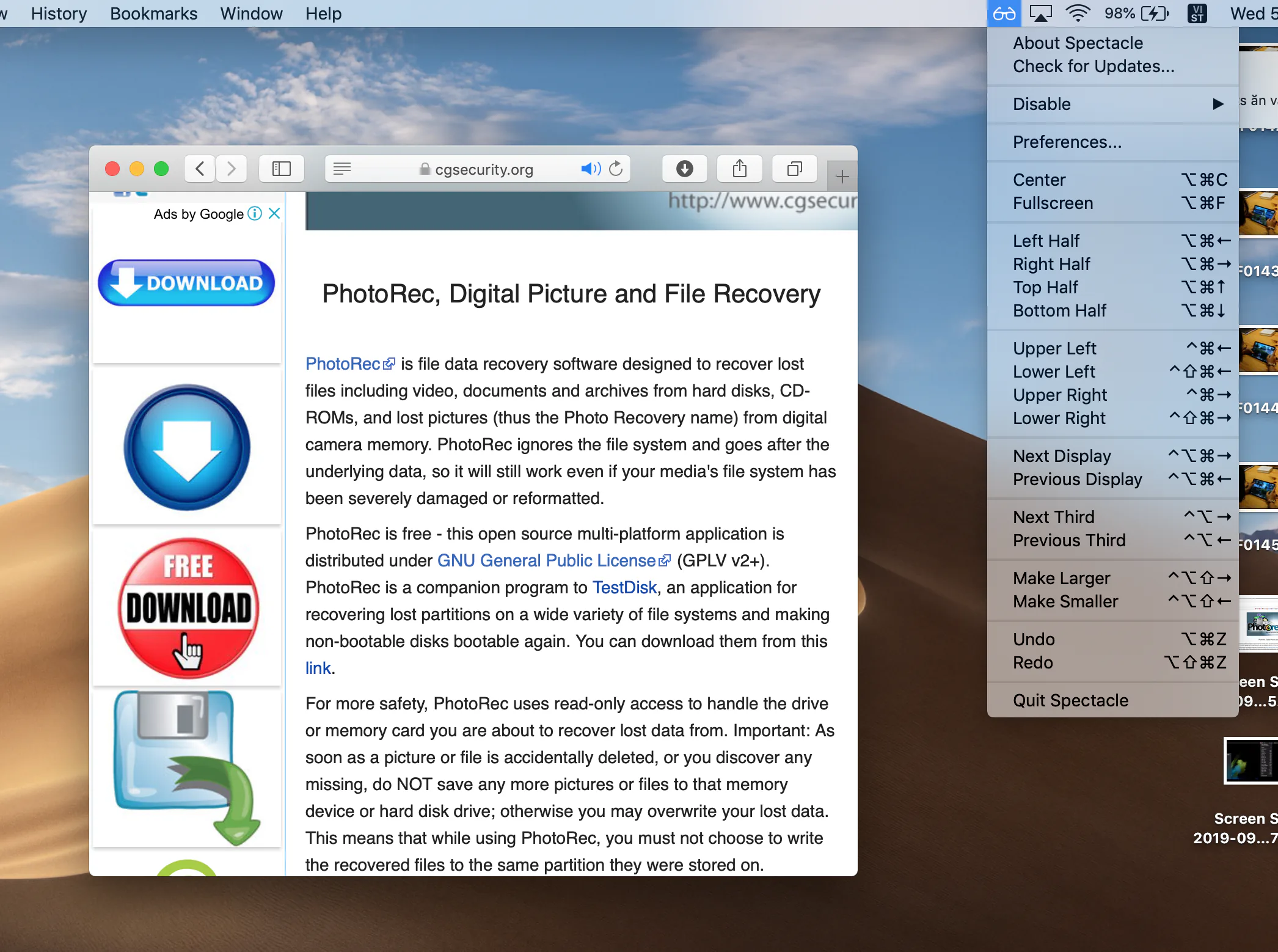This screenshot has width=1278, height=952.
Task: Choose Left Half window position
Action: point(1113,241)
